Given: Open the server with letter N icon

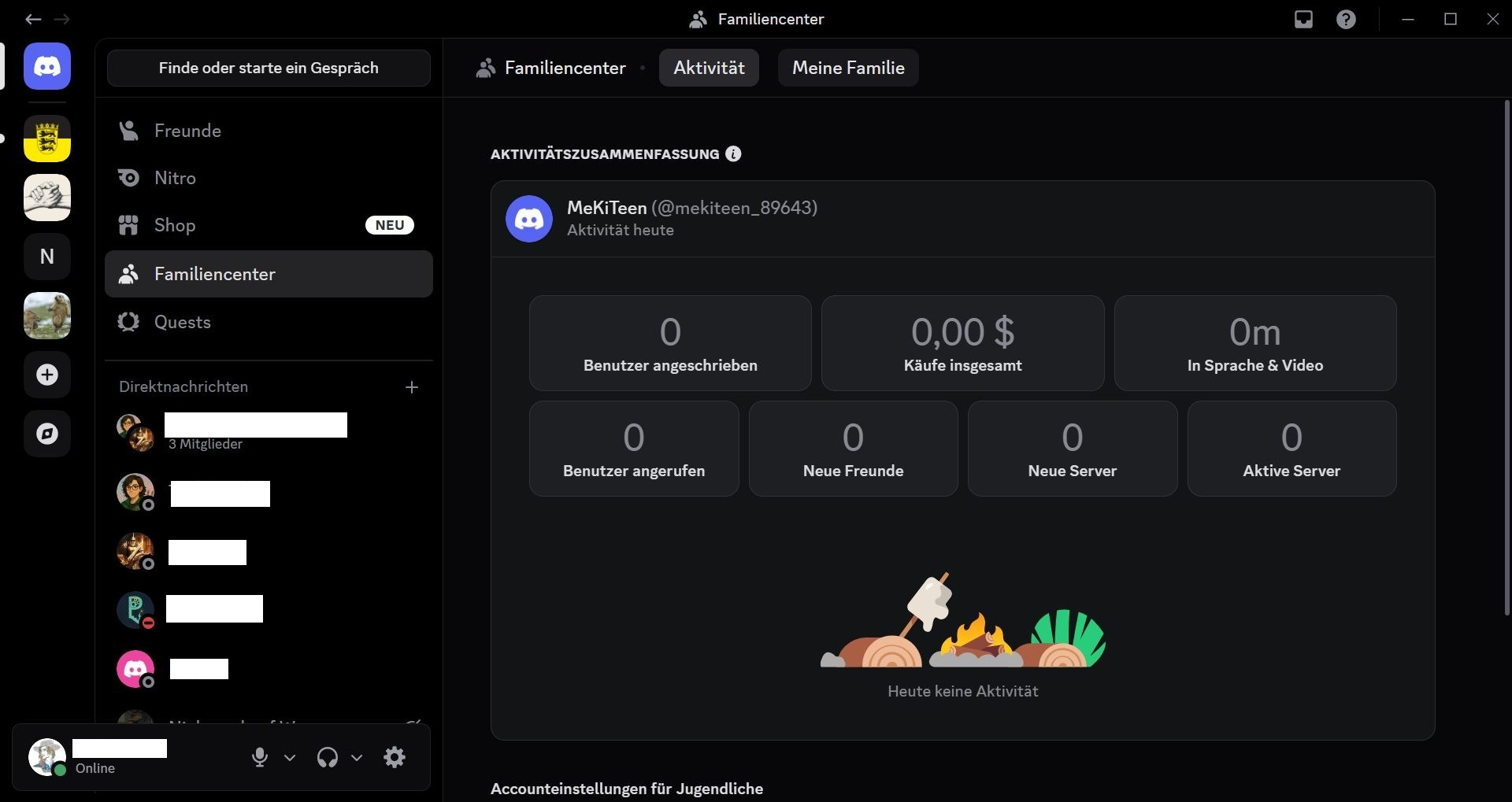Looking at the screenshot, I should (47, 257).
